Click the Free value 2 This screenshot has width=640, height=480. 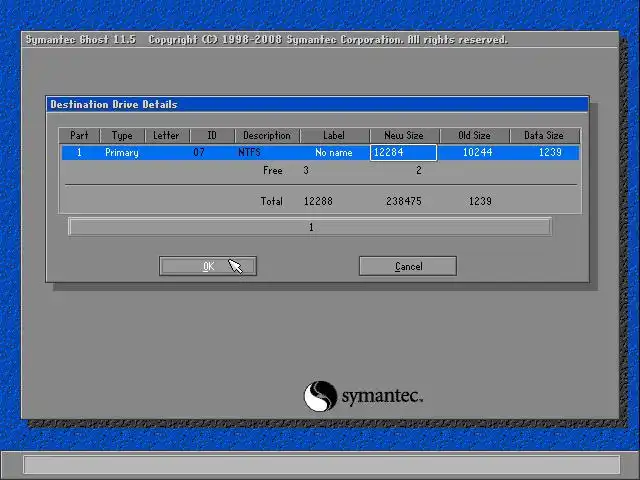click(x=419, y=171)
